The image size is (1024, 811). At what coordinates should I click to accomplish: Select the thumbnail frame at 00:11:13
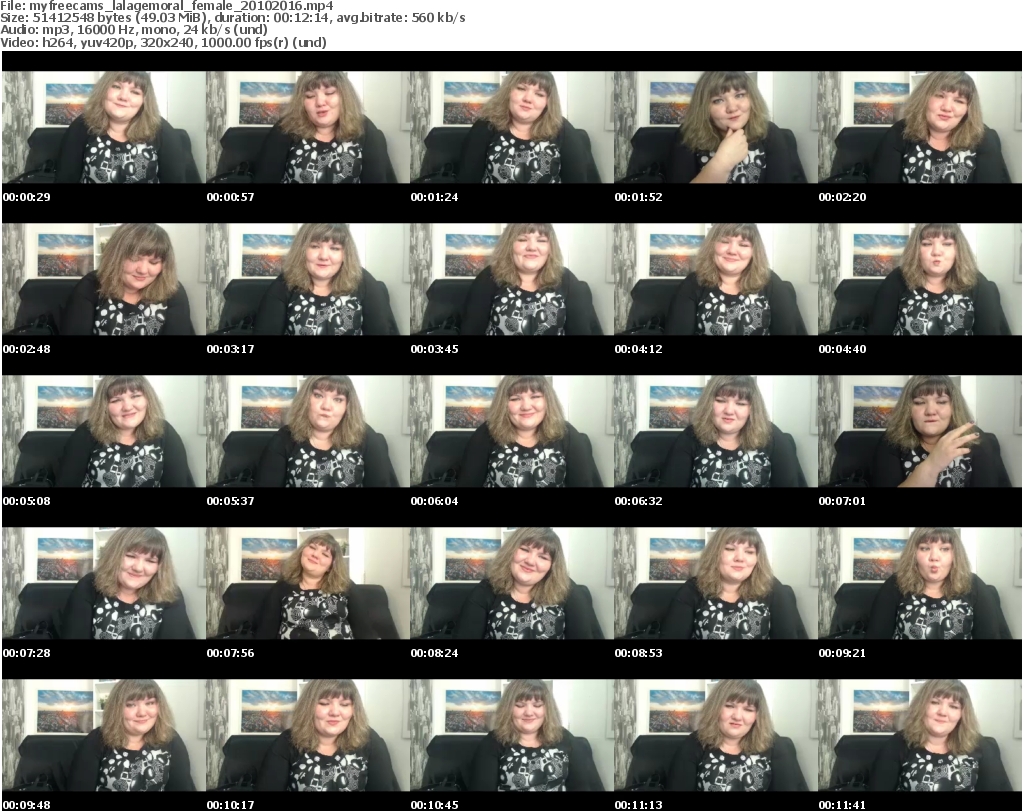715,736
